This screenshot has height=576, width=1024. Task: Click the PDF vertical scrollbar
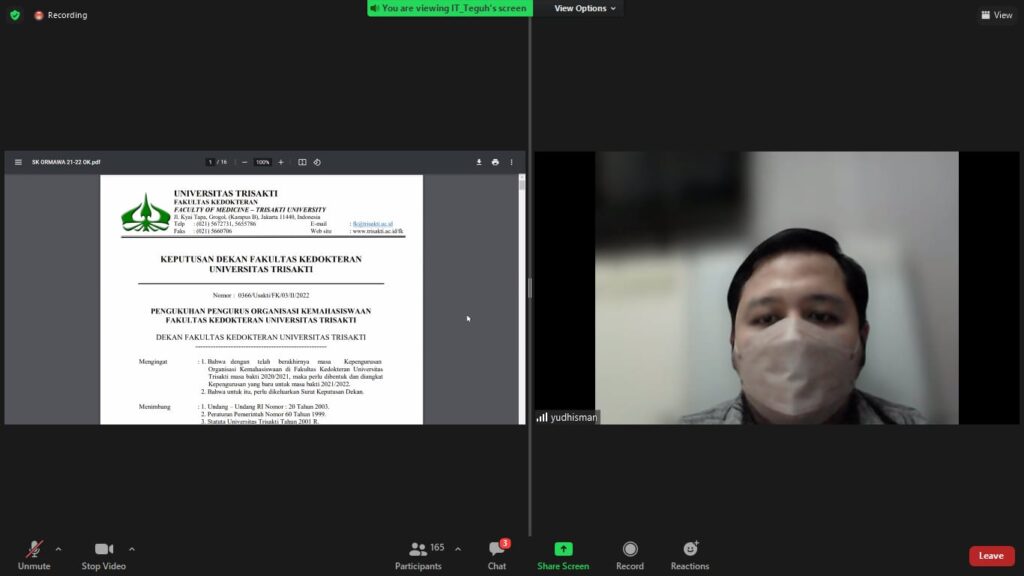point(522,299)
